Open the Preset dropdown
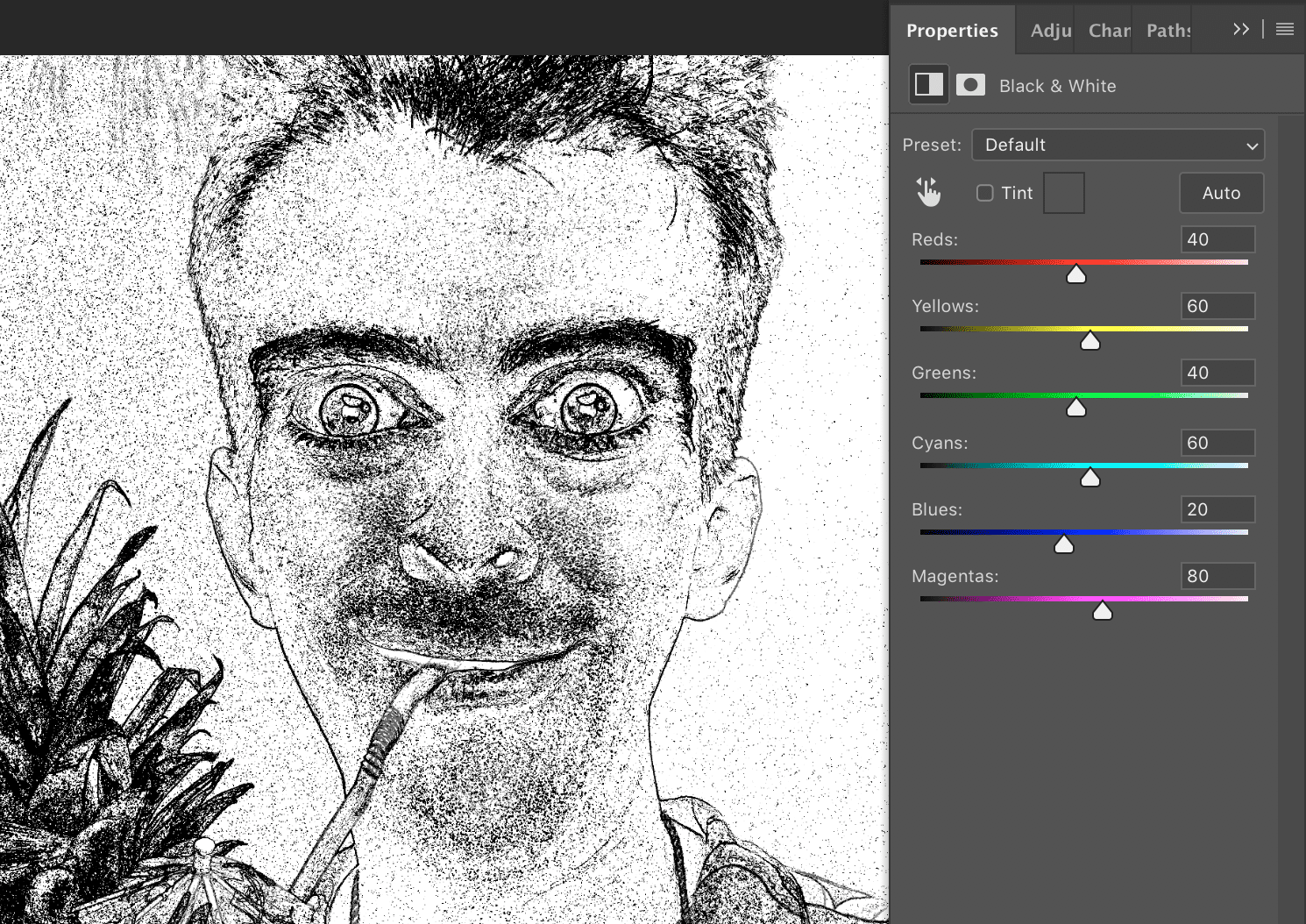Image resolution: width=1306 pixels, height=924 pixels. pos(1118,145)
